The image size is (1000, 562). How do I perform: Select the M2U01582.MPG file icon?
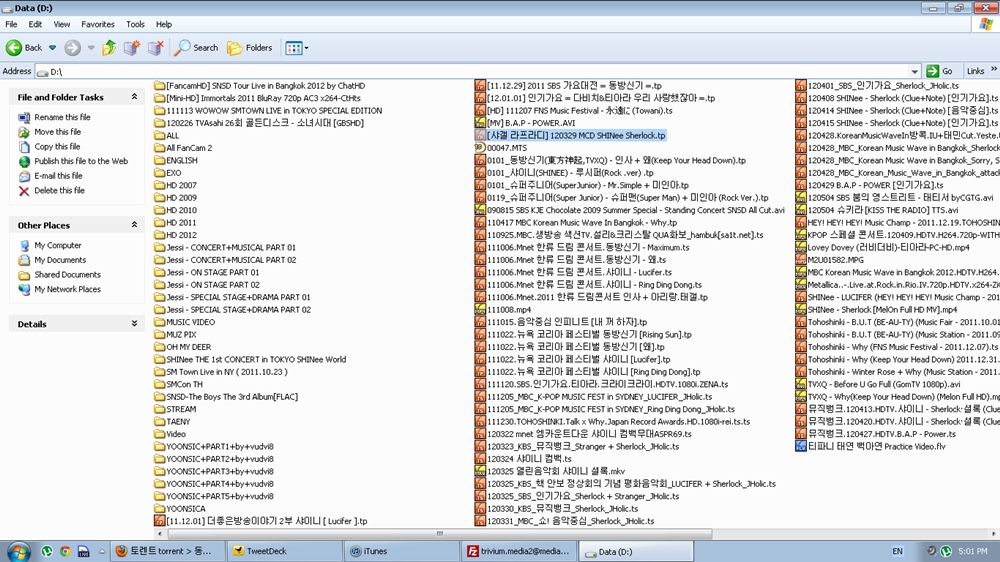800,260
